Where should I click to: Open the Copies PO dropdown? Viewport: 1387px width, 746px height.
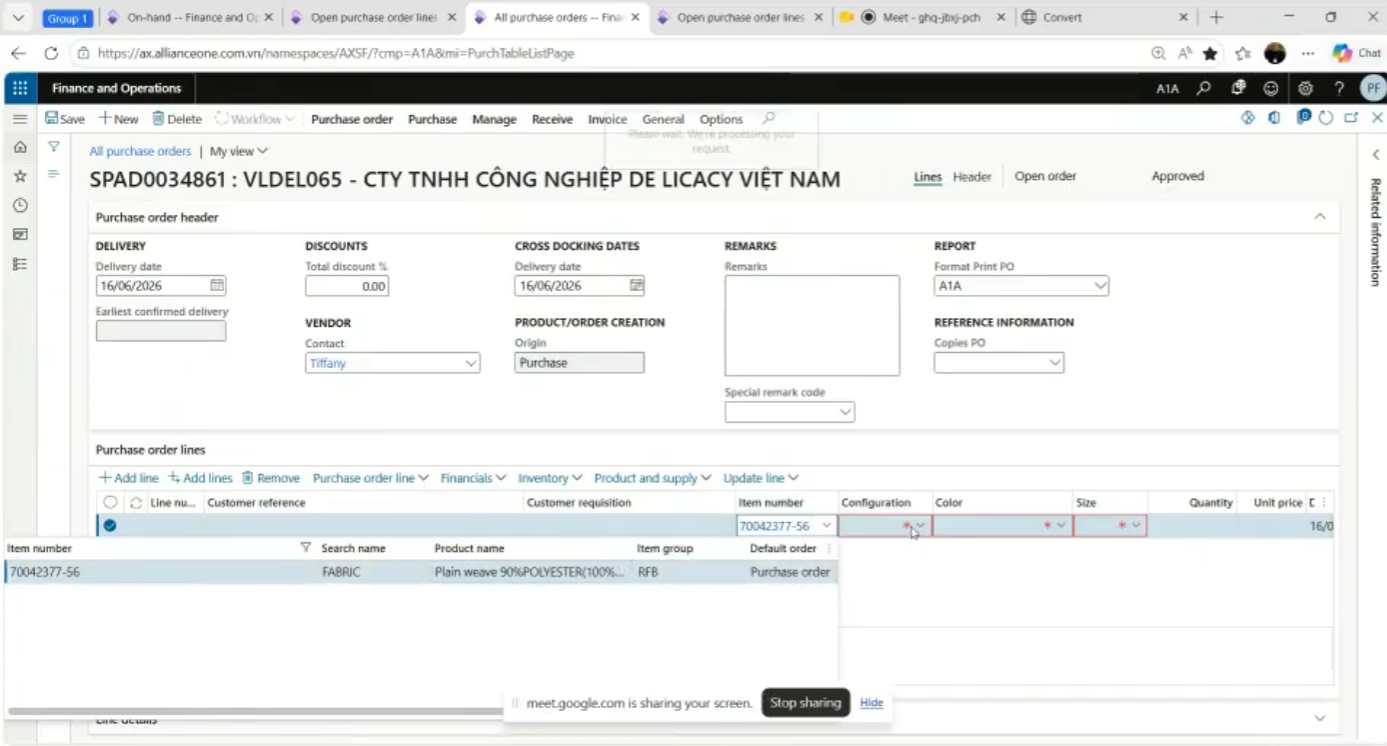1055,363
